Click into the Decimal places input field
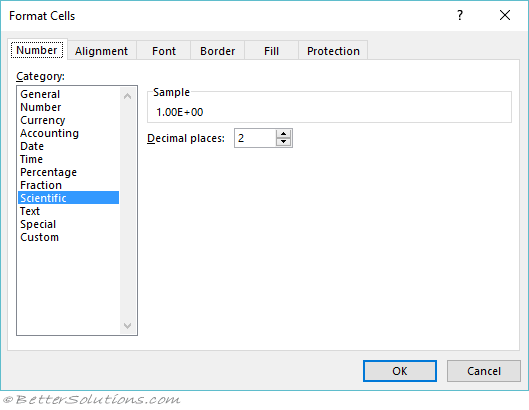 tap(255, 138)
